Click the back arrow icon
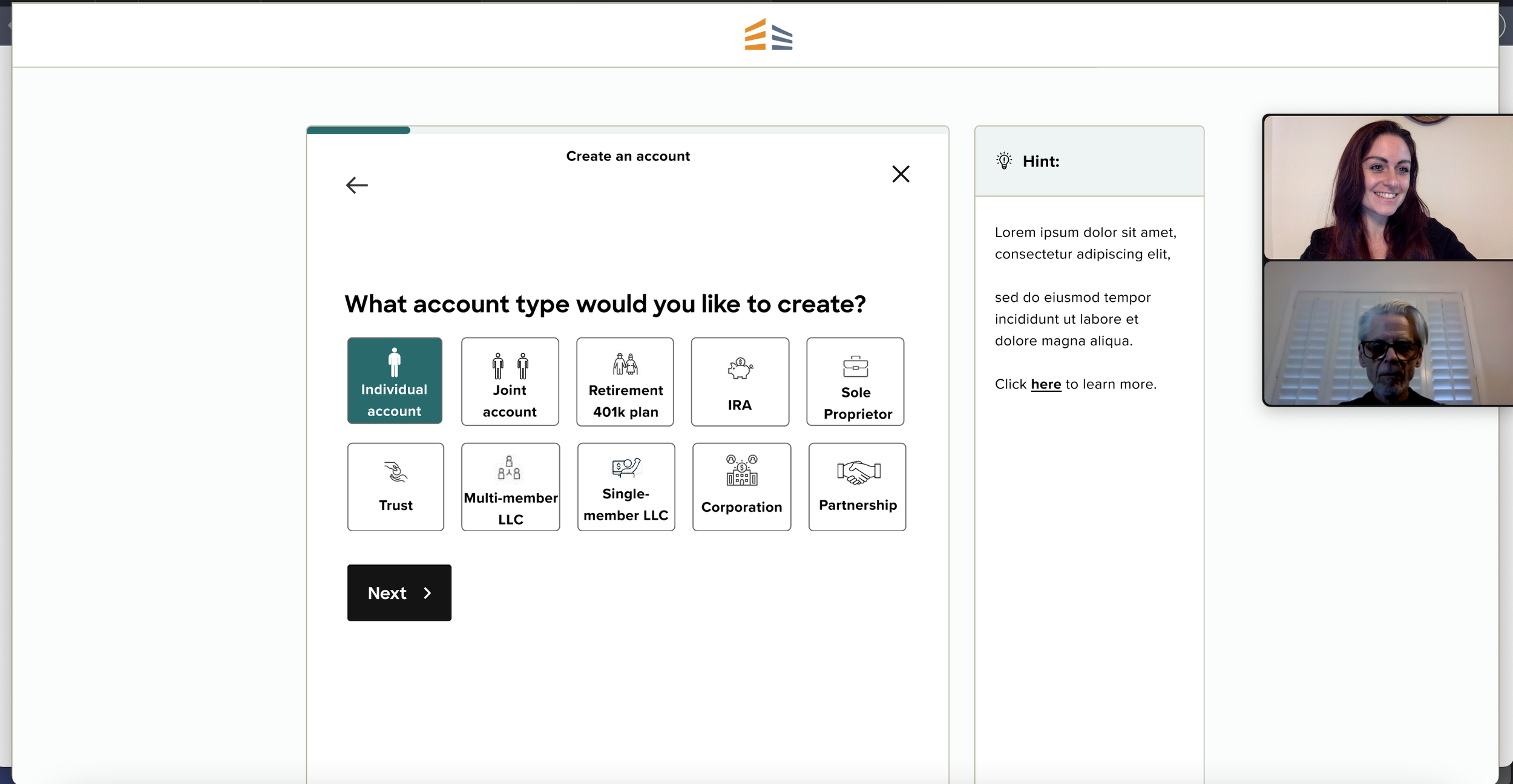This screenshot has height=784, width=1513. coord(356,185)
